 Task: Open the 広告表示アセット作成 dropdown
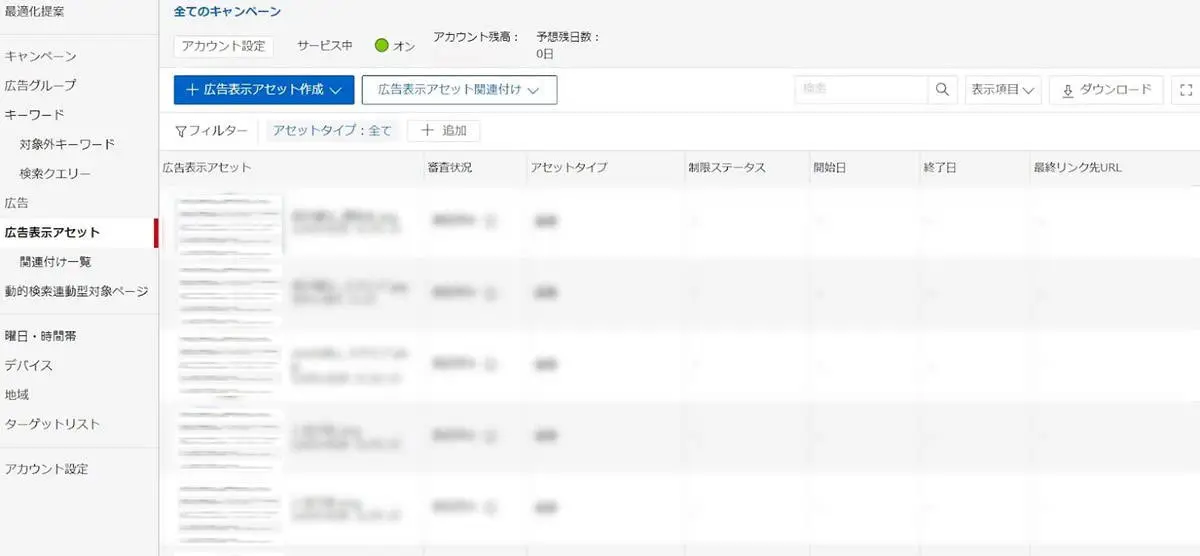(x=264, y=89)
